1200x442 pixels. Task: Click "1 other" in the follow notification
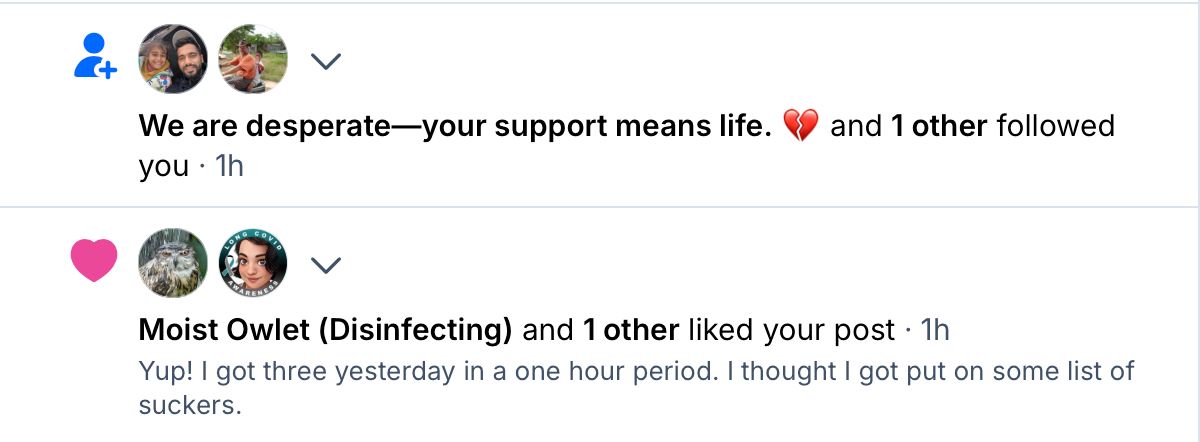pyautogui.click(x=939, y=127)
